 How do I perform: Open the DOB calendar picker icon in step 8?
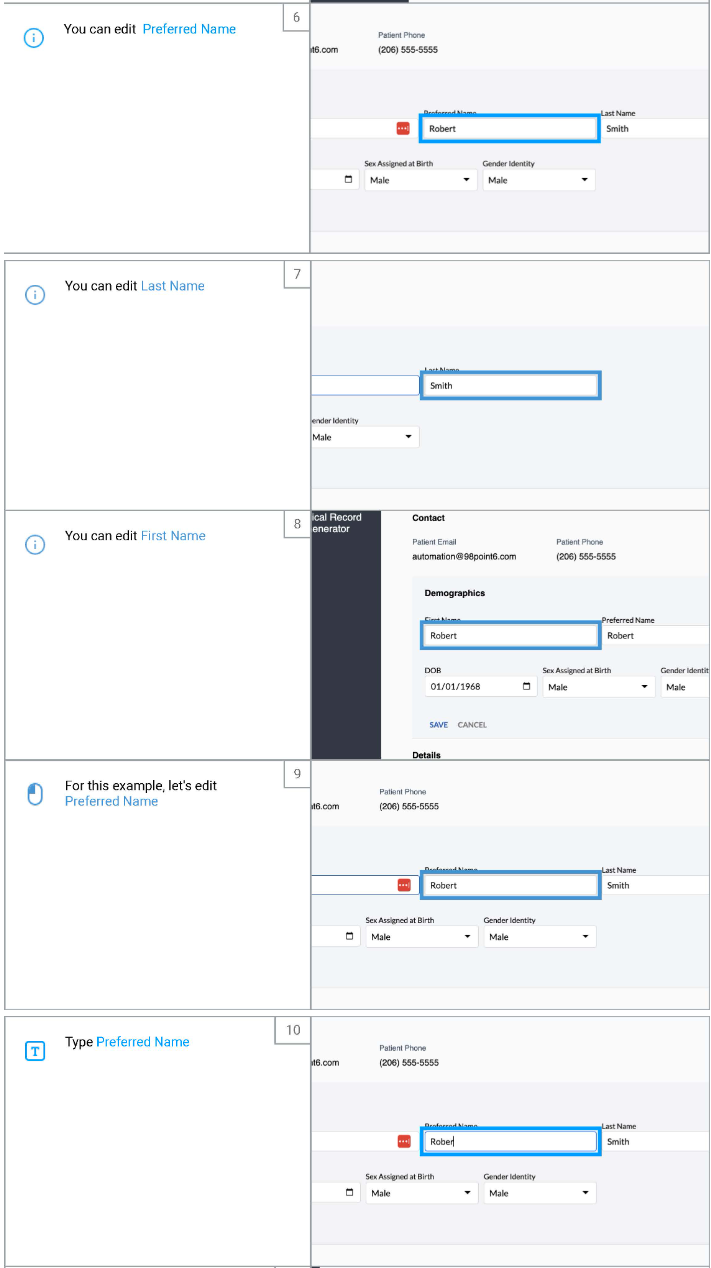[x=527, y=687]
